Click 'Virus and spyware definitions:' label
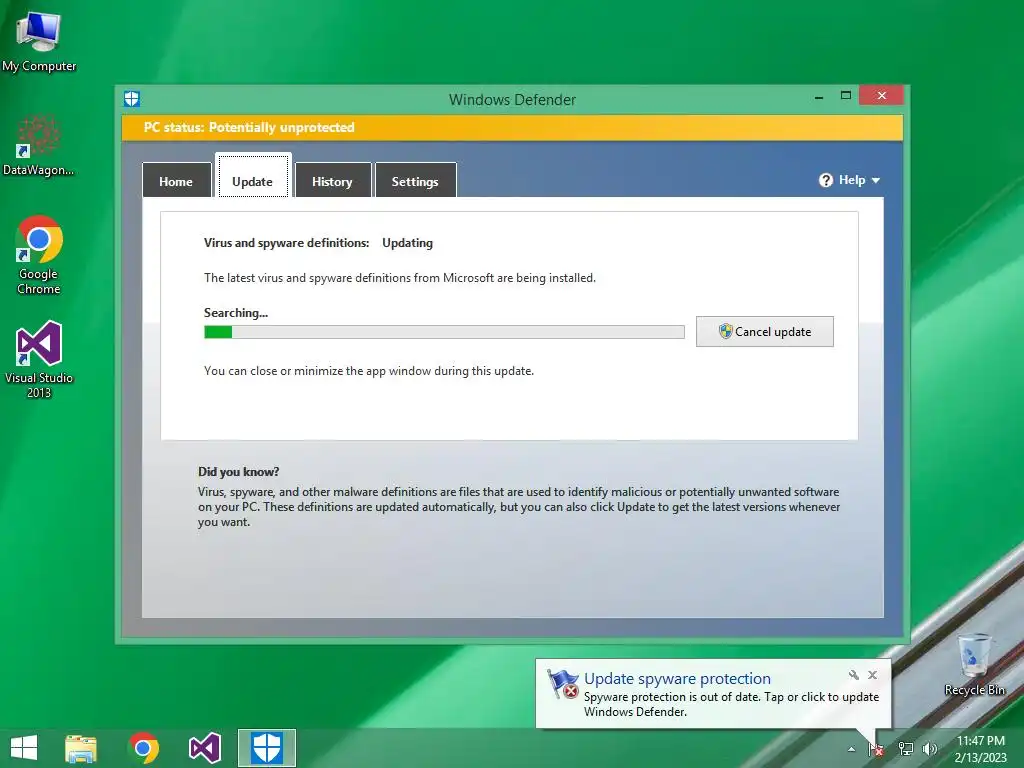 click(287, 243)
